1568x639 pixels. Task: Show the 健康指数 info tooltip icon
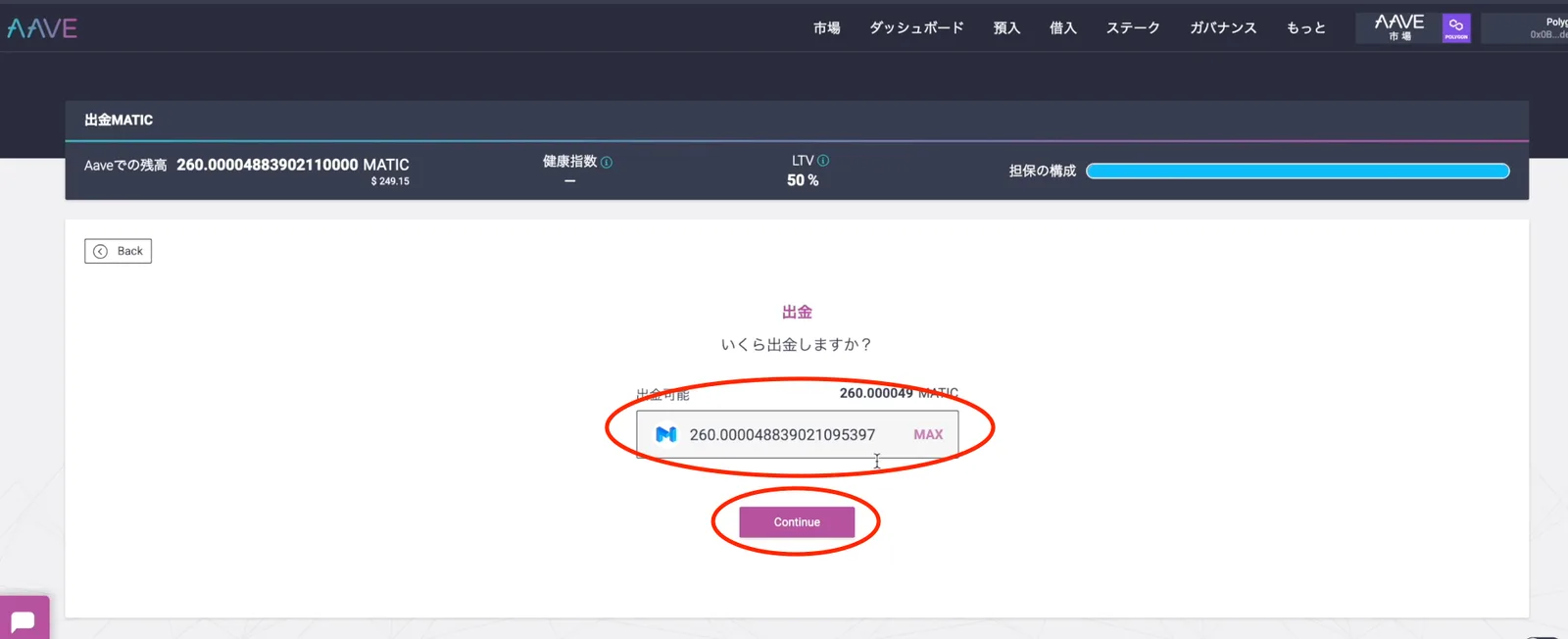(x=607, y=163)
